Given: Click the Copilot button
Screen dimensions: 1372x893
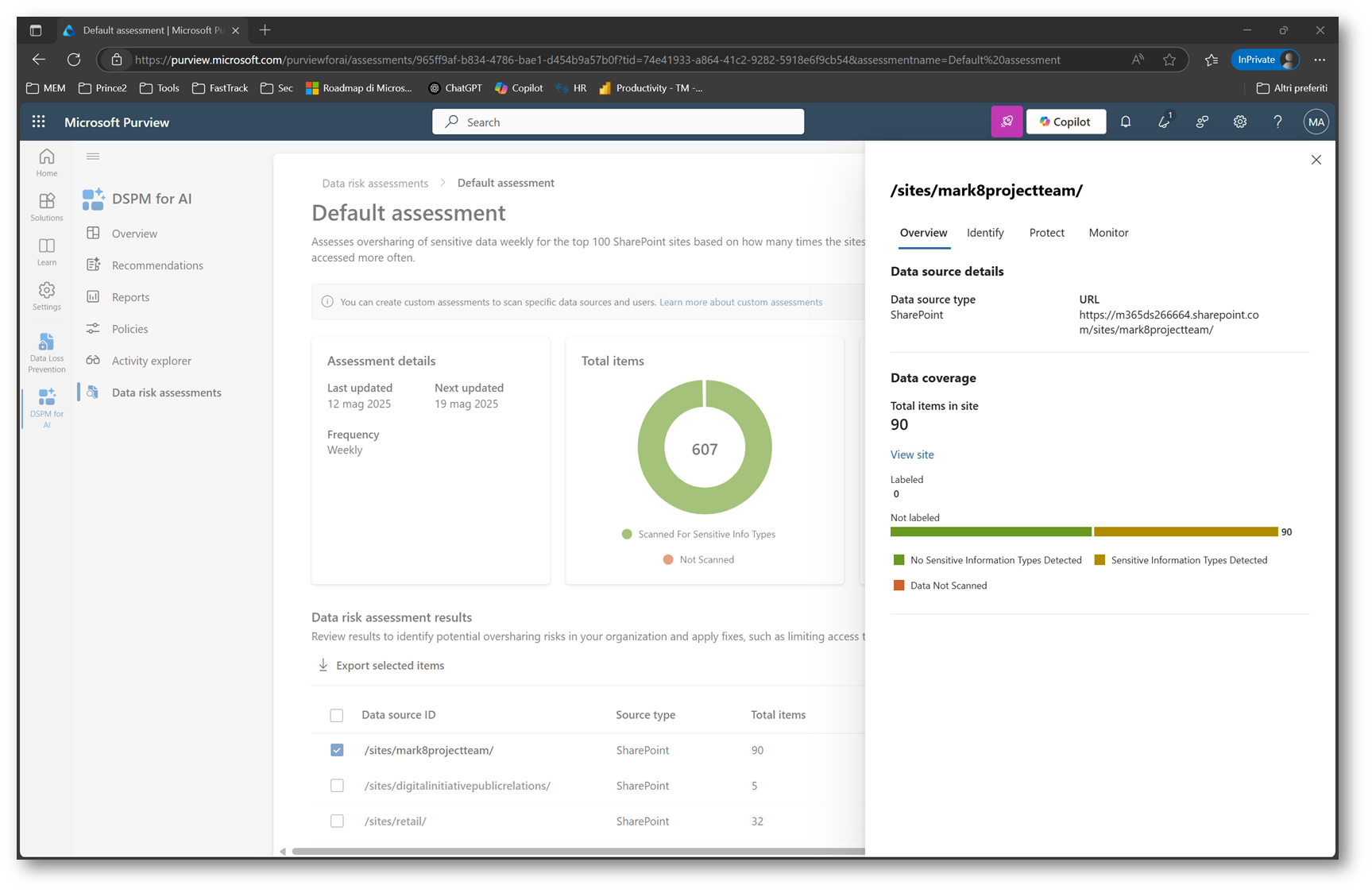Looking at the screenshot, I should 1065,122.
